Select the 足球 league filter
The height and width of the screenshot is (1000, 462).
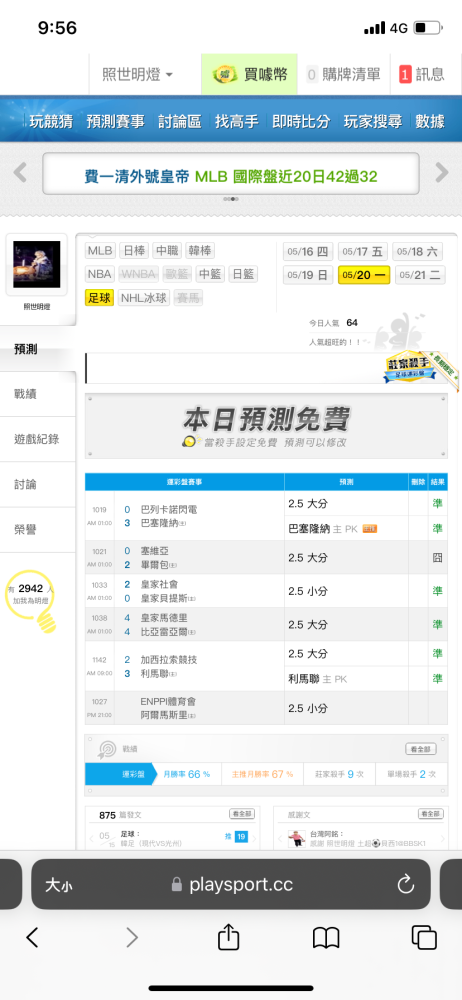point(100,298)
